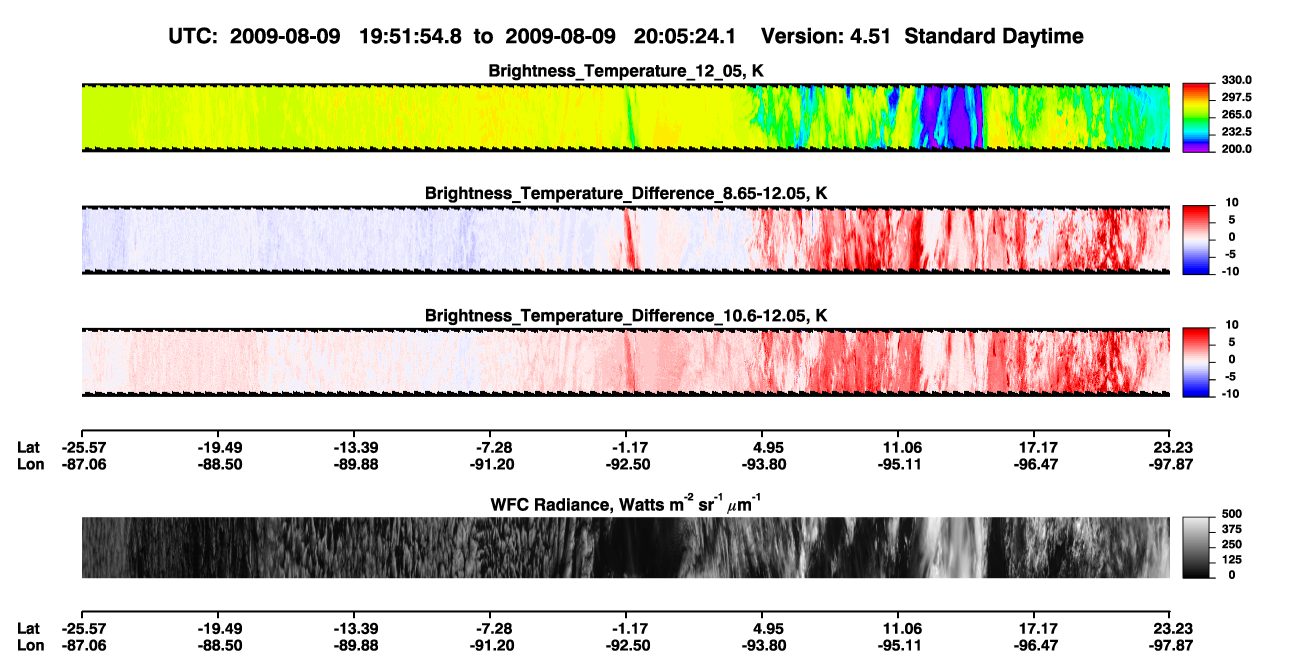
Task: Click latitude 23.23 on axis above WFC Radiance title
Action: point(1170,448)
